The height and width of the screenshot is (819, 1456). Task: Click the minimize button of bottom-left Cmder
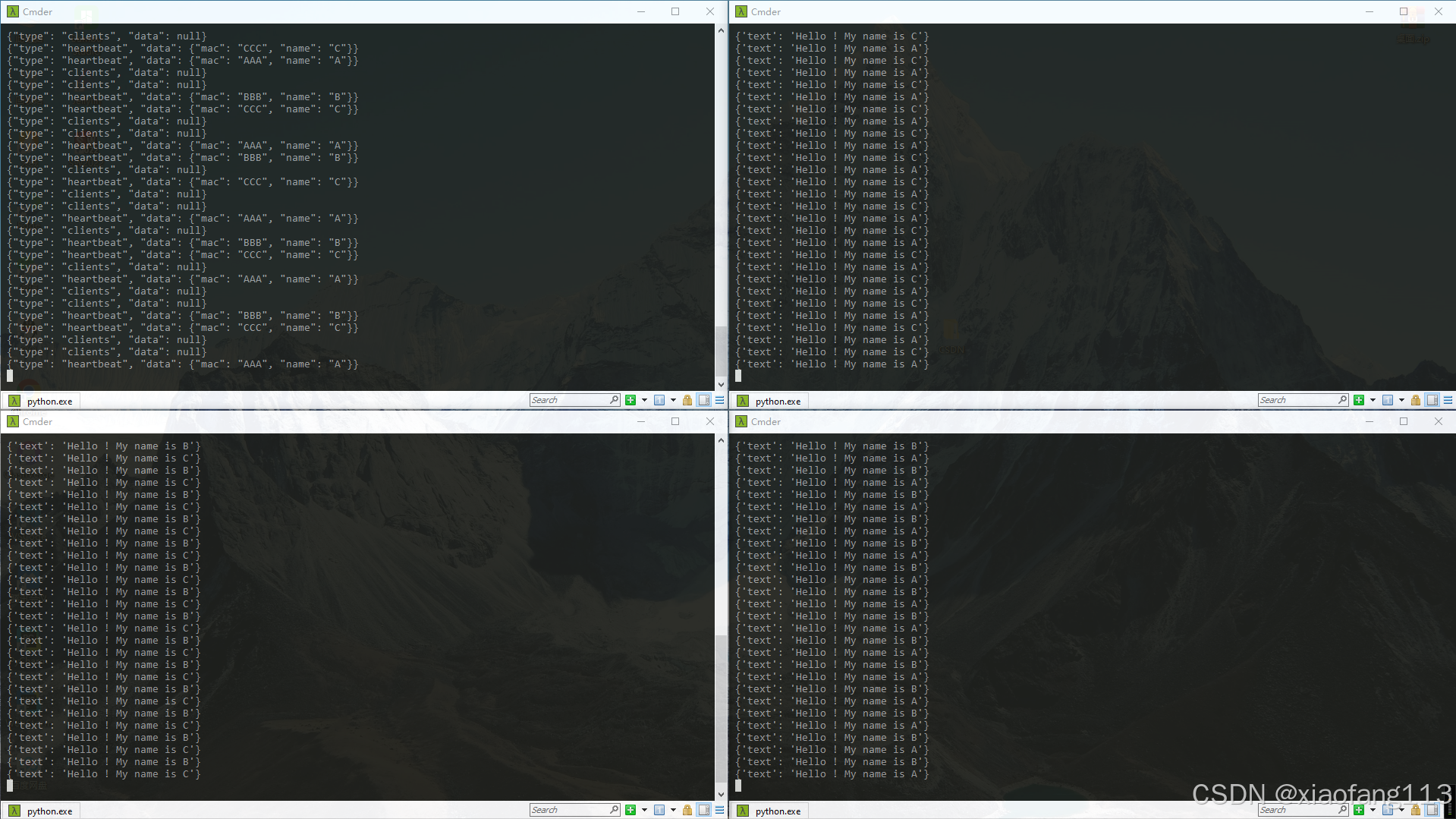click(640, 421)
